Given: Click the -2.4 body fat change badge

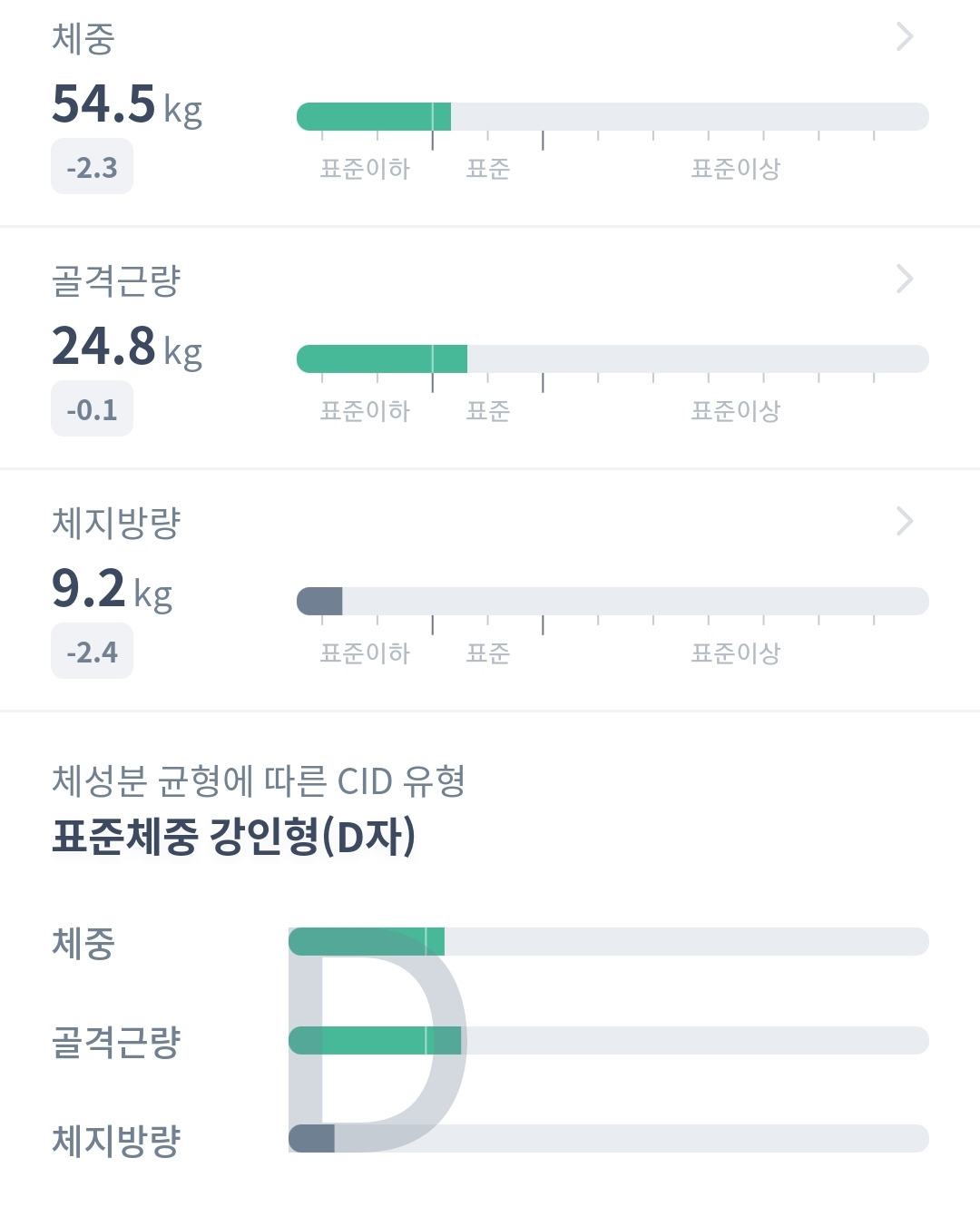Looking at the screenshot, I should click(92, 653).
